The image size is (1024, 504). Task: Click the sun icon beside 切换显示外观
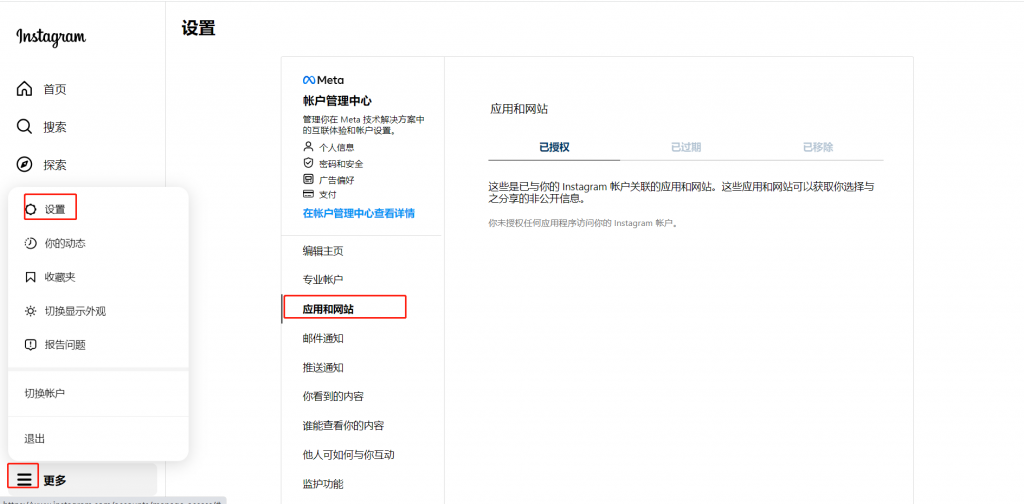click(x=31, y=311)
